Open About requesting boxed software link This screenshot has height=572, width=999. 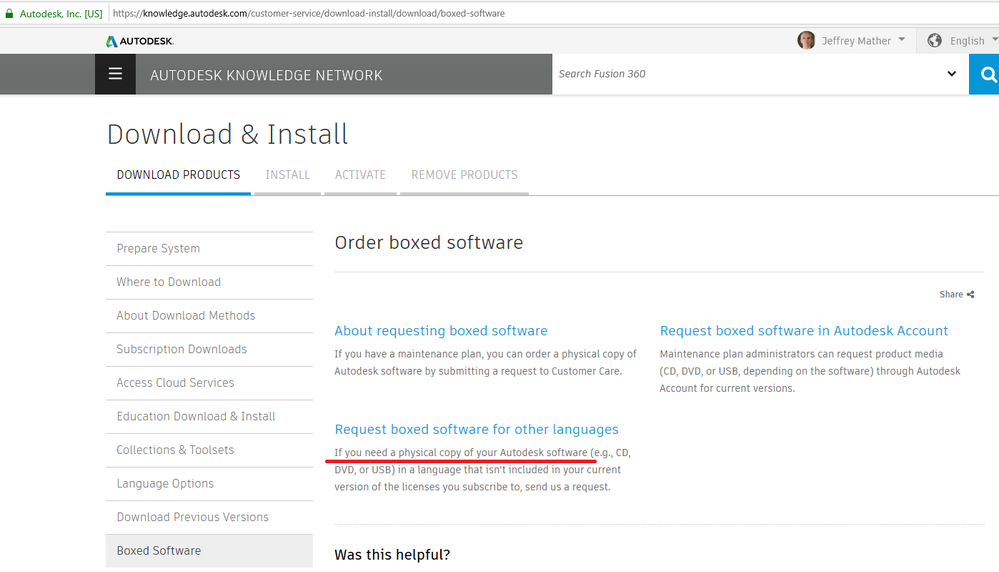tap(441, 331)
